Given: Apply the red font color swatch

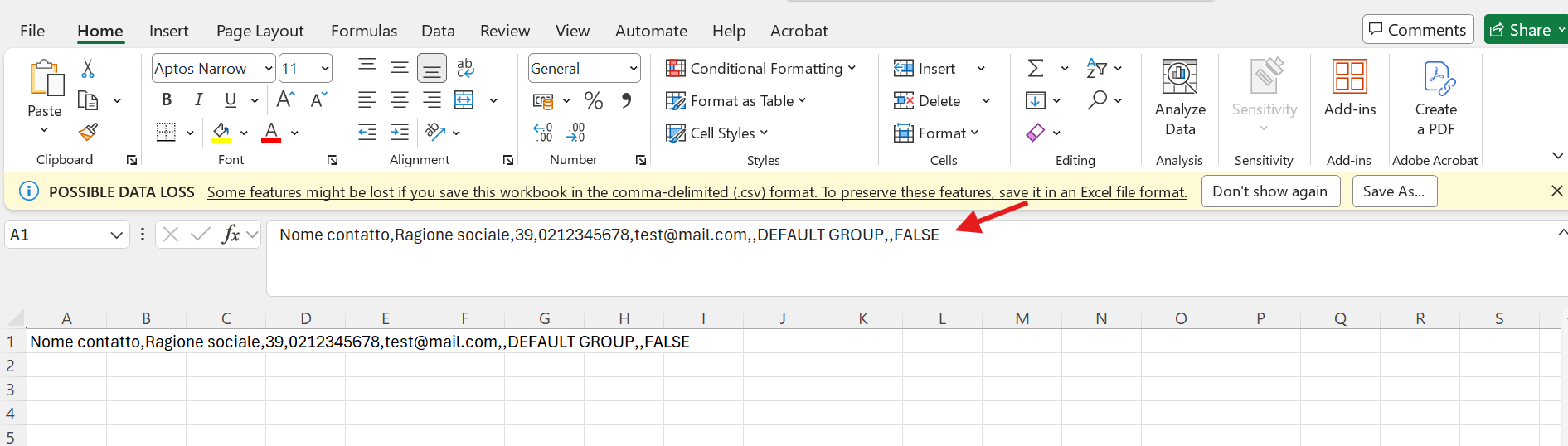Looking at the screenshot, I should pos(271,133).
